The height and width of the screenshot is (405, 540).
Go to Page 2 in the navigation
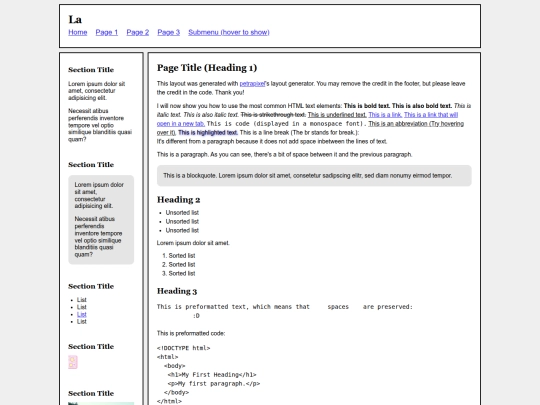point(138,32)
